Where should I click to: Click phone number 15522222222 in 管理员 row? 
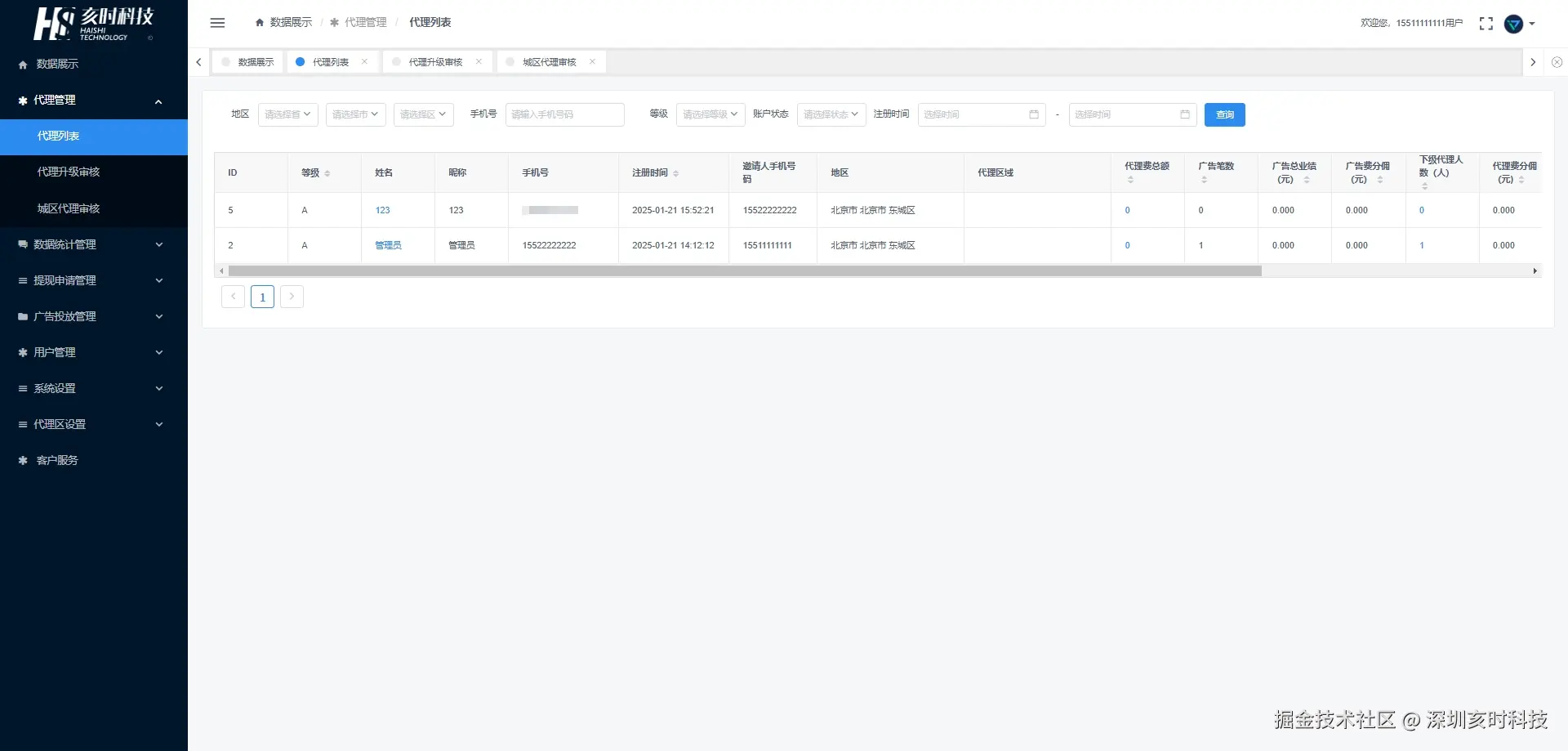549,245
